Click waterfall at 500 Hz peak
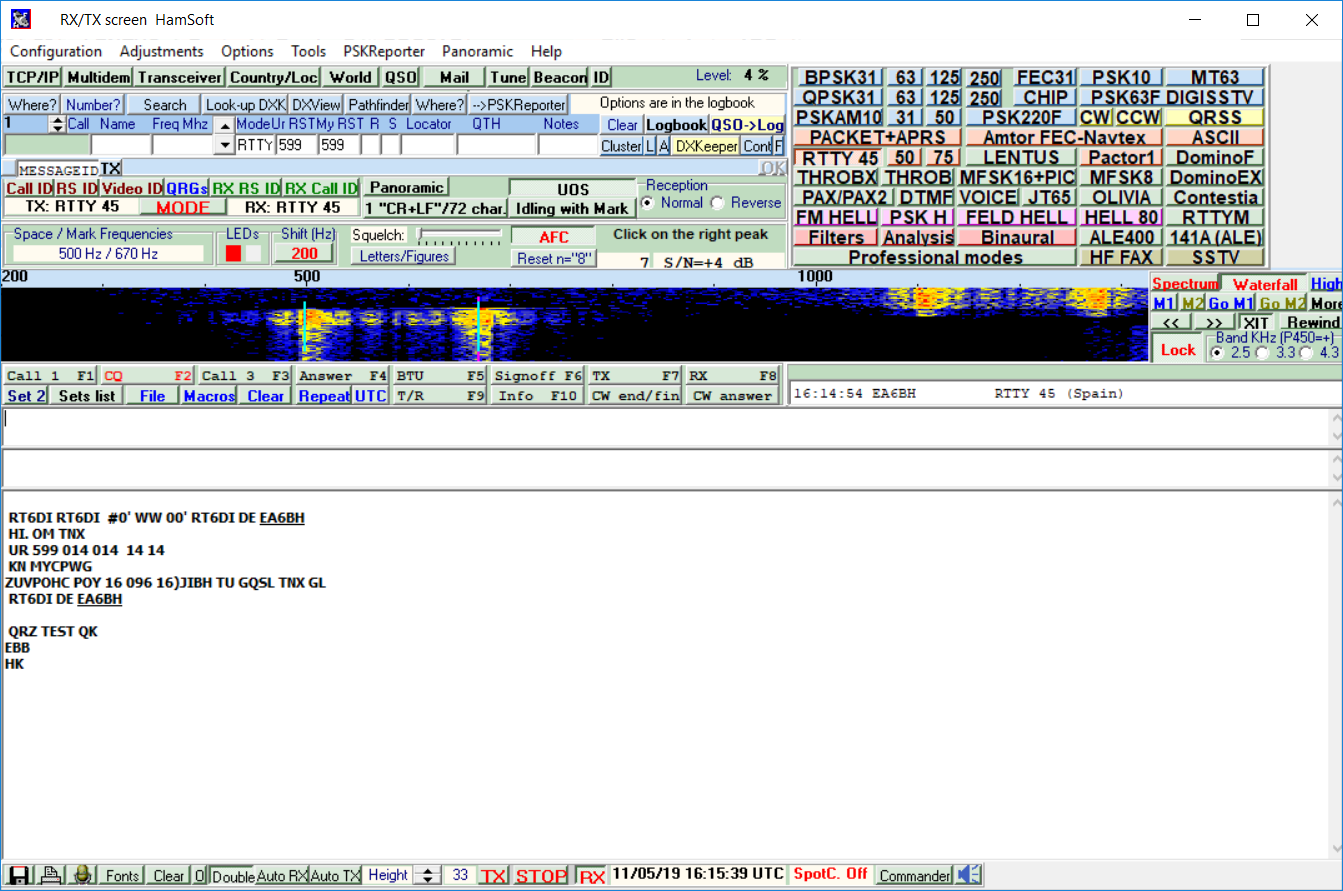Viewport: 1343px width, 891px height. click(304, 325)
